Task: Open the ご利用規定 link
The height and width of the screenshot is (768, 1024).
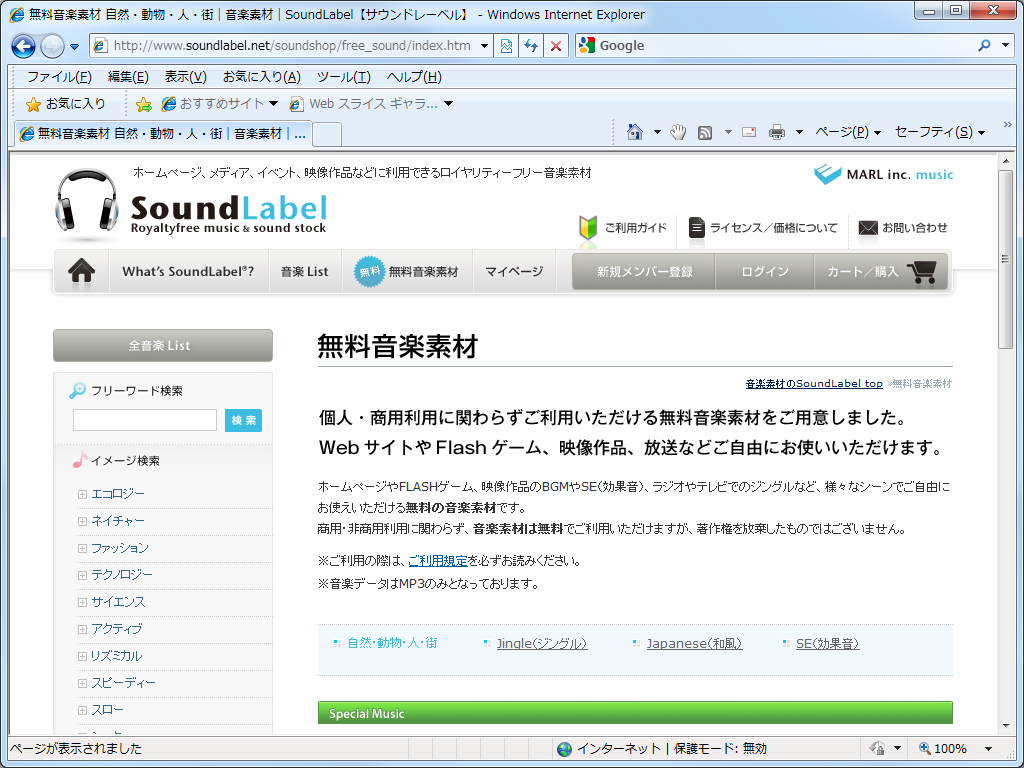Action: click(436, 561)
